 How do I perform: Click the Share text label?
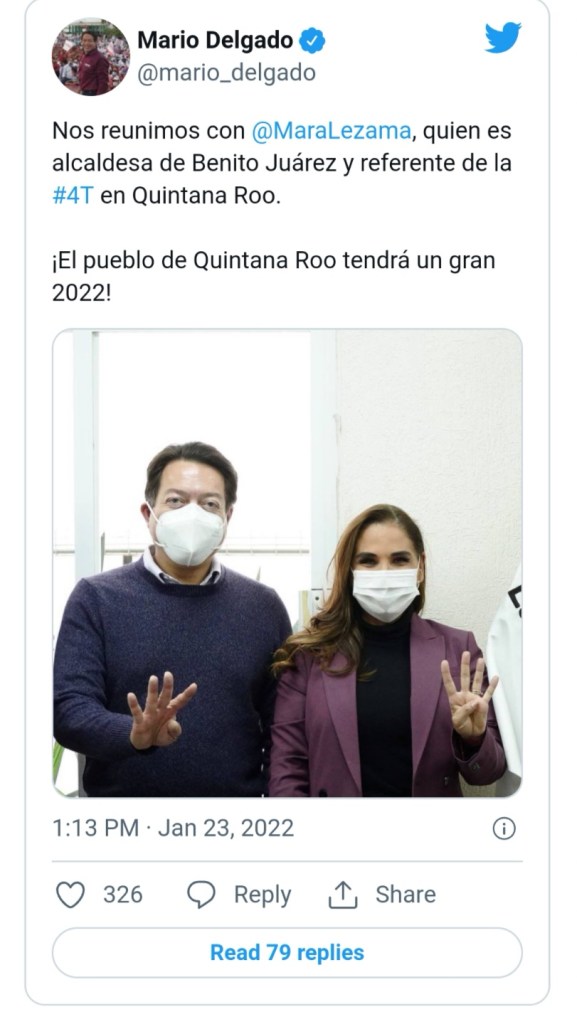pyautogui.click(x=405, y=894)
